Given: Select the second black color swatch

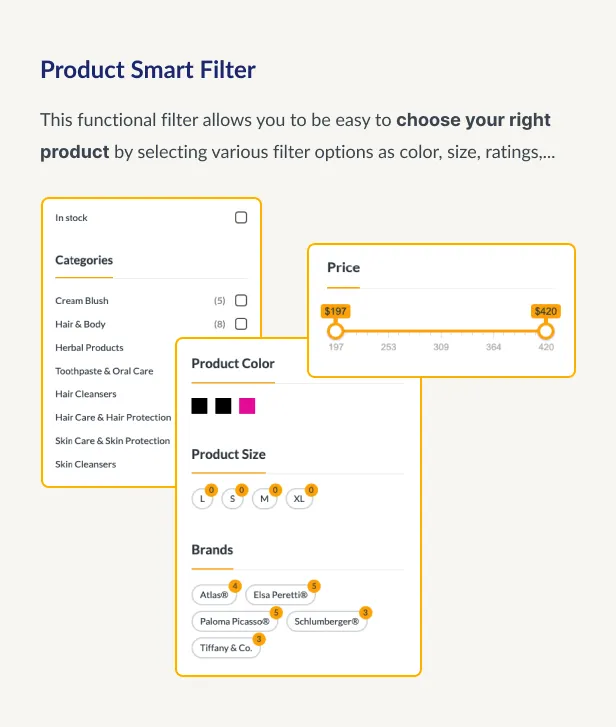Looking at the screenshot, I should coord(223,406).
